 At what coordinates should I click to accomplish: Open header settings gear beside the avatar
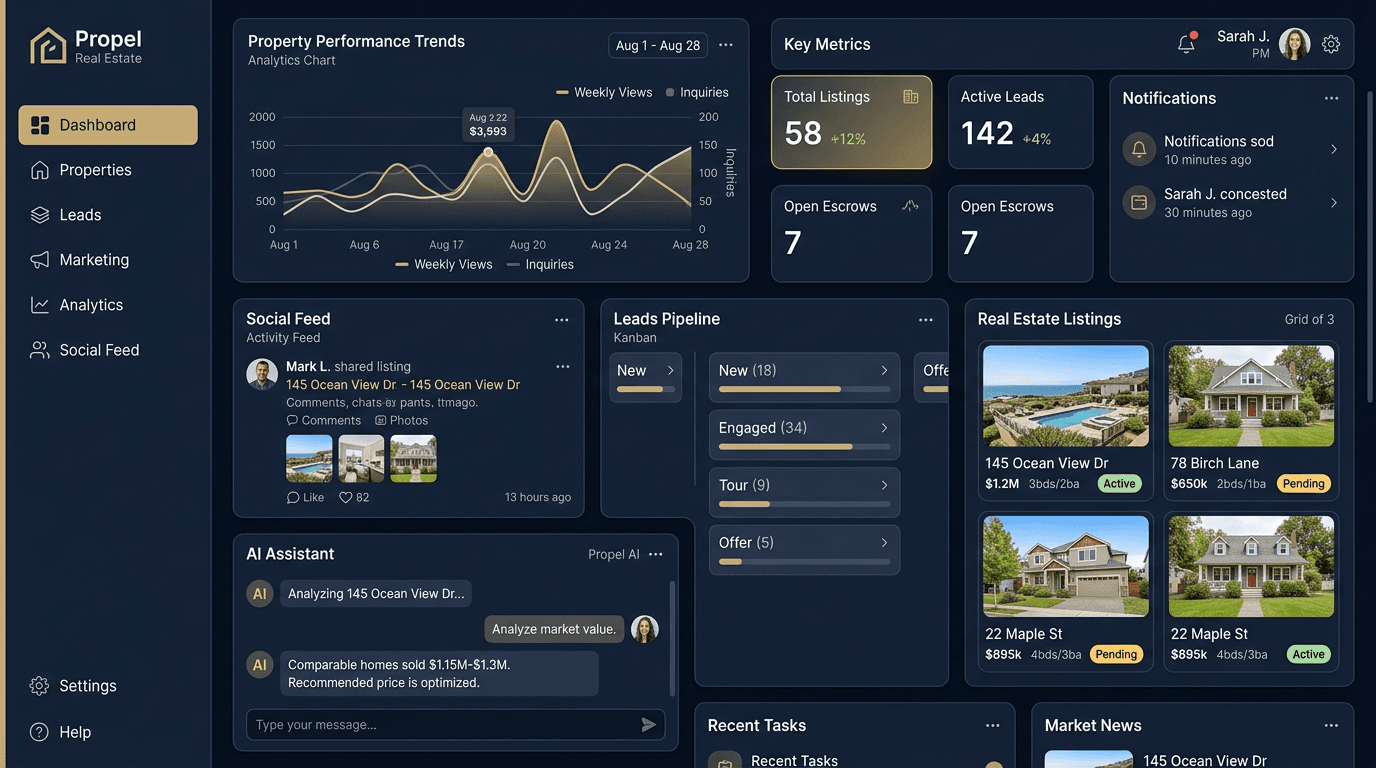(1331, 44)
